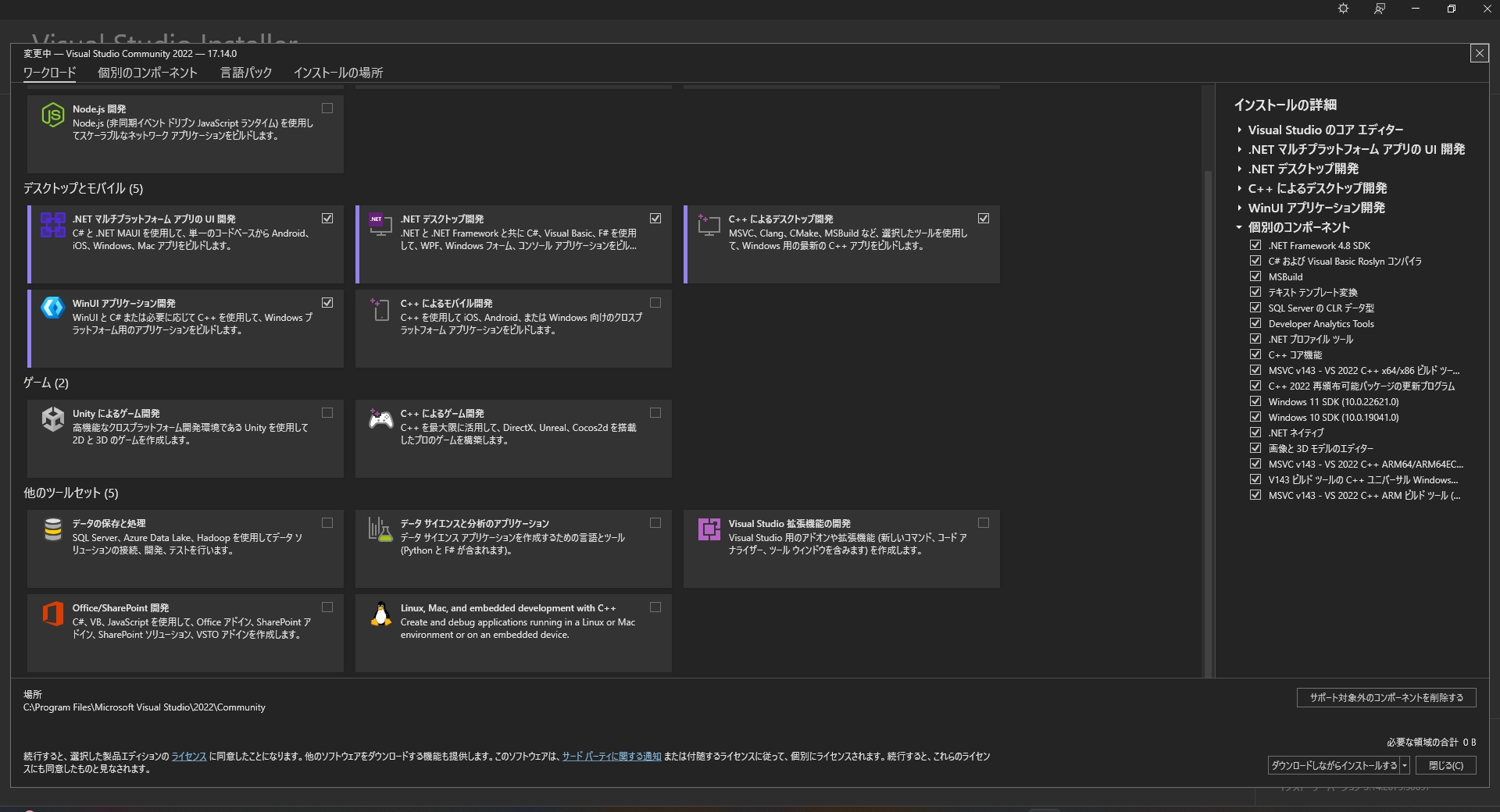The width and height of the screenshot is (1500, 812).
Task: Click the Unity game development icon
Action: (52, 419)
